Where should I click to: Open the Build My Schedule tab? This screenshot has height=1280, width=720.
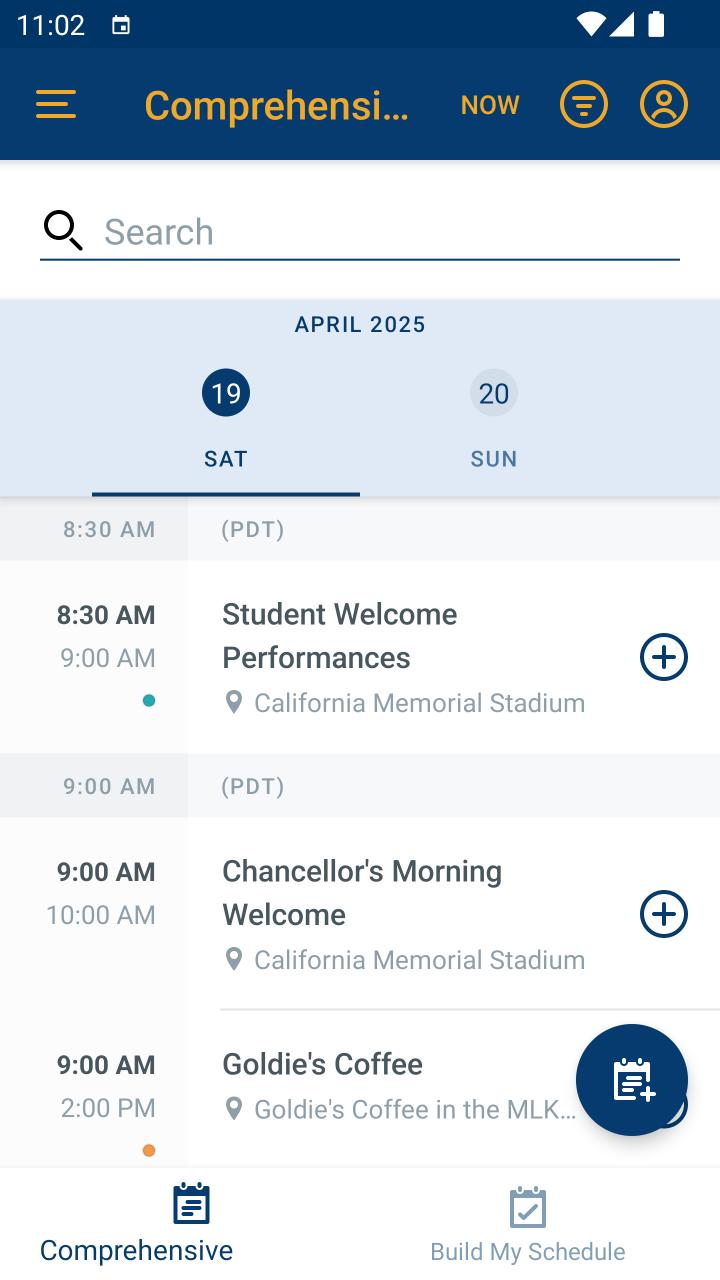pyautogui.click(x=527, y=1224)
